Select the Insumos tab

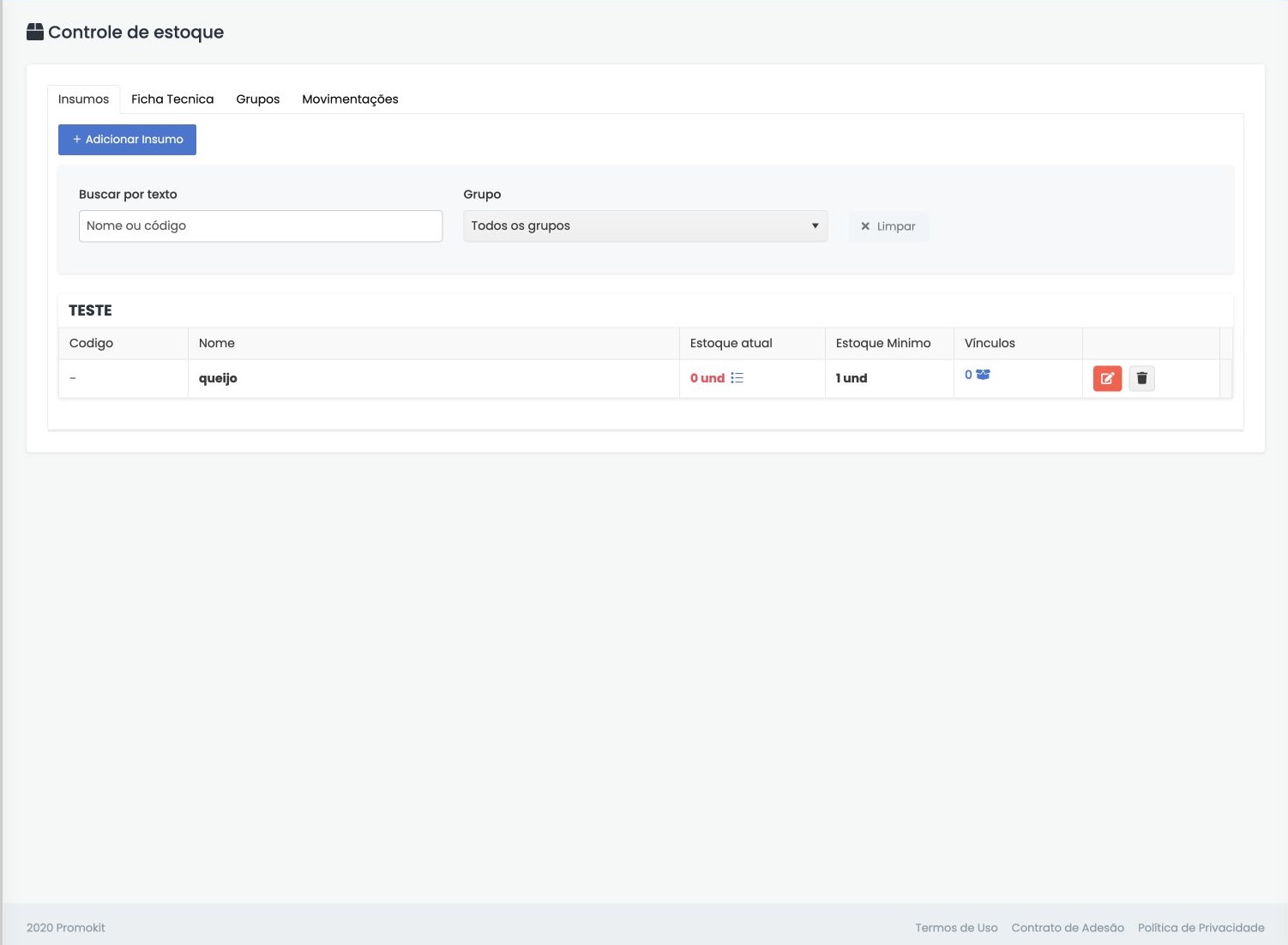tap(83, 99)
